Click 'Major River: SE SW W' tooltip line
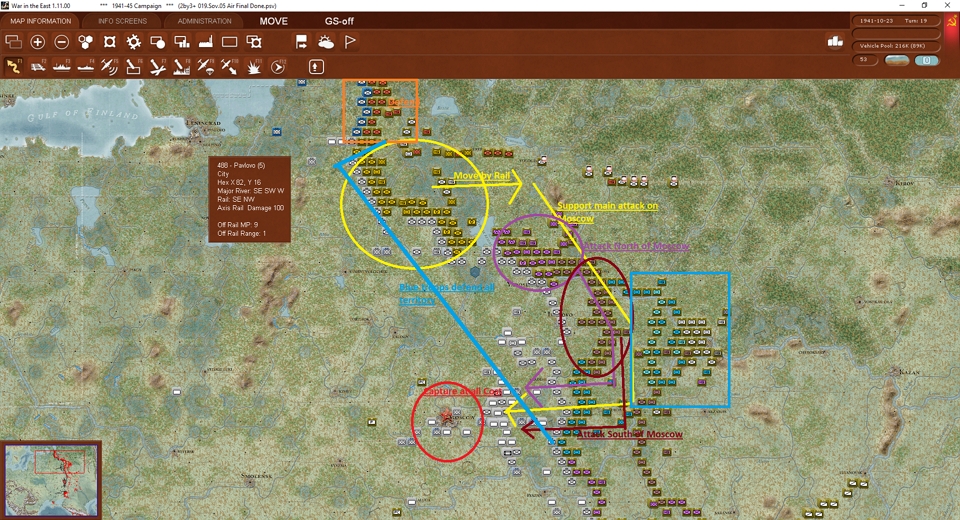Viewport: 960px width, 520px height. tap(251, 190)
